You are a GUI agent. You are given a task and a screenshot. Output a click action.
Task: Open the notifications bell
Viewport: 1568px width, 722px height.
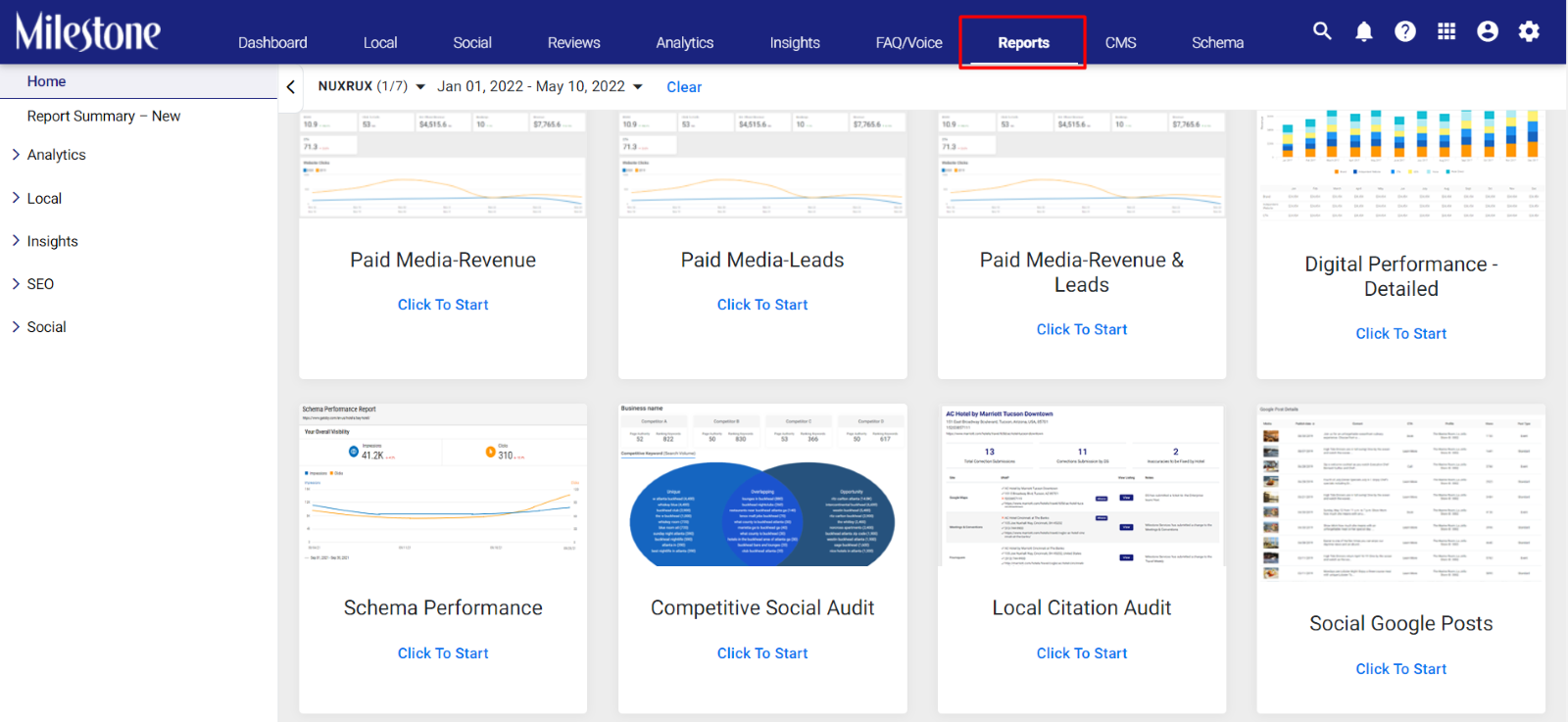coord(1363,31)
